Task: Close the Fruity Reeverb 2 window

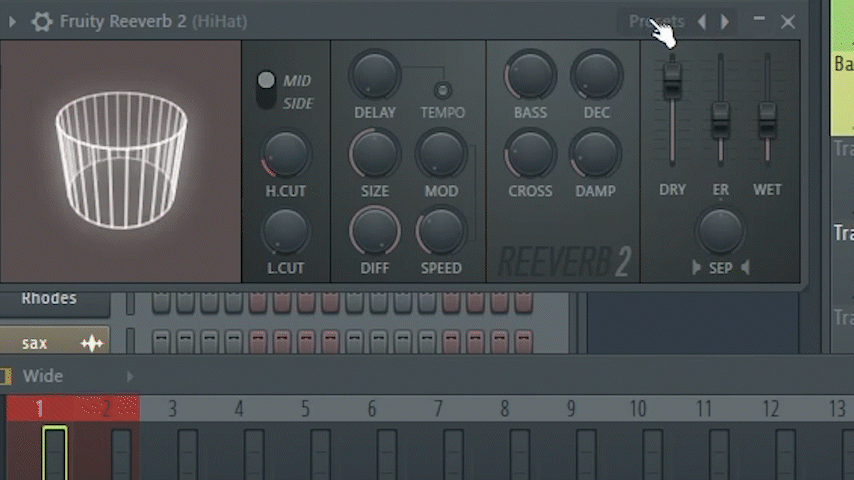Action: coord(788,22)
